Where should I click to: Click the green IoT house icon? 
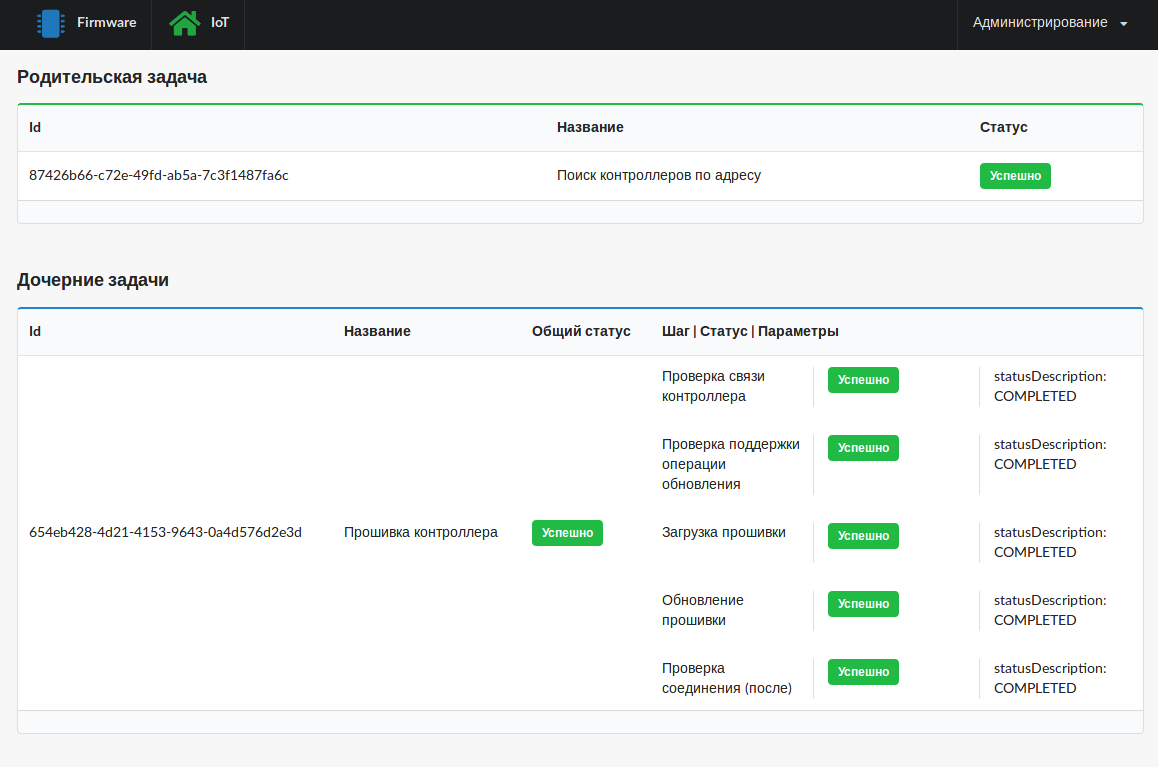click(x=184, y=23)
